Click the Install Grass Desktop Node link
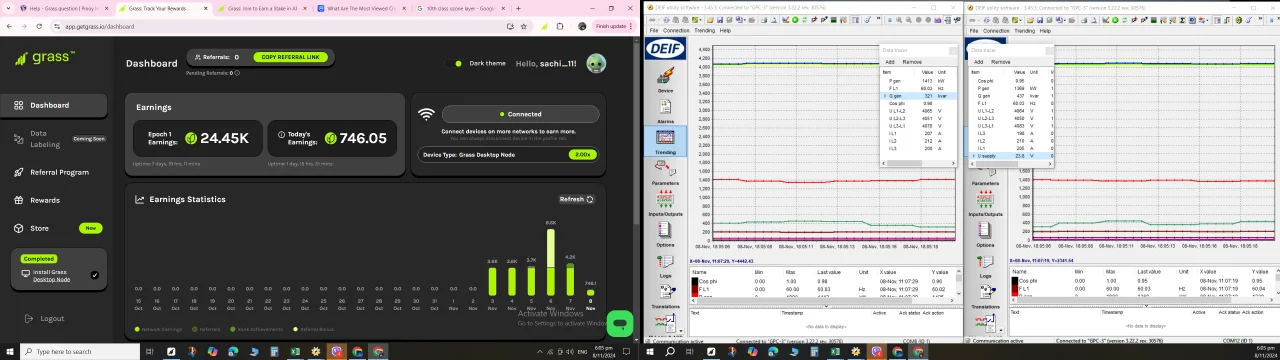1280x360 pixels. tap(51, 275)
